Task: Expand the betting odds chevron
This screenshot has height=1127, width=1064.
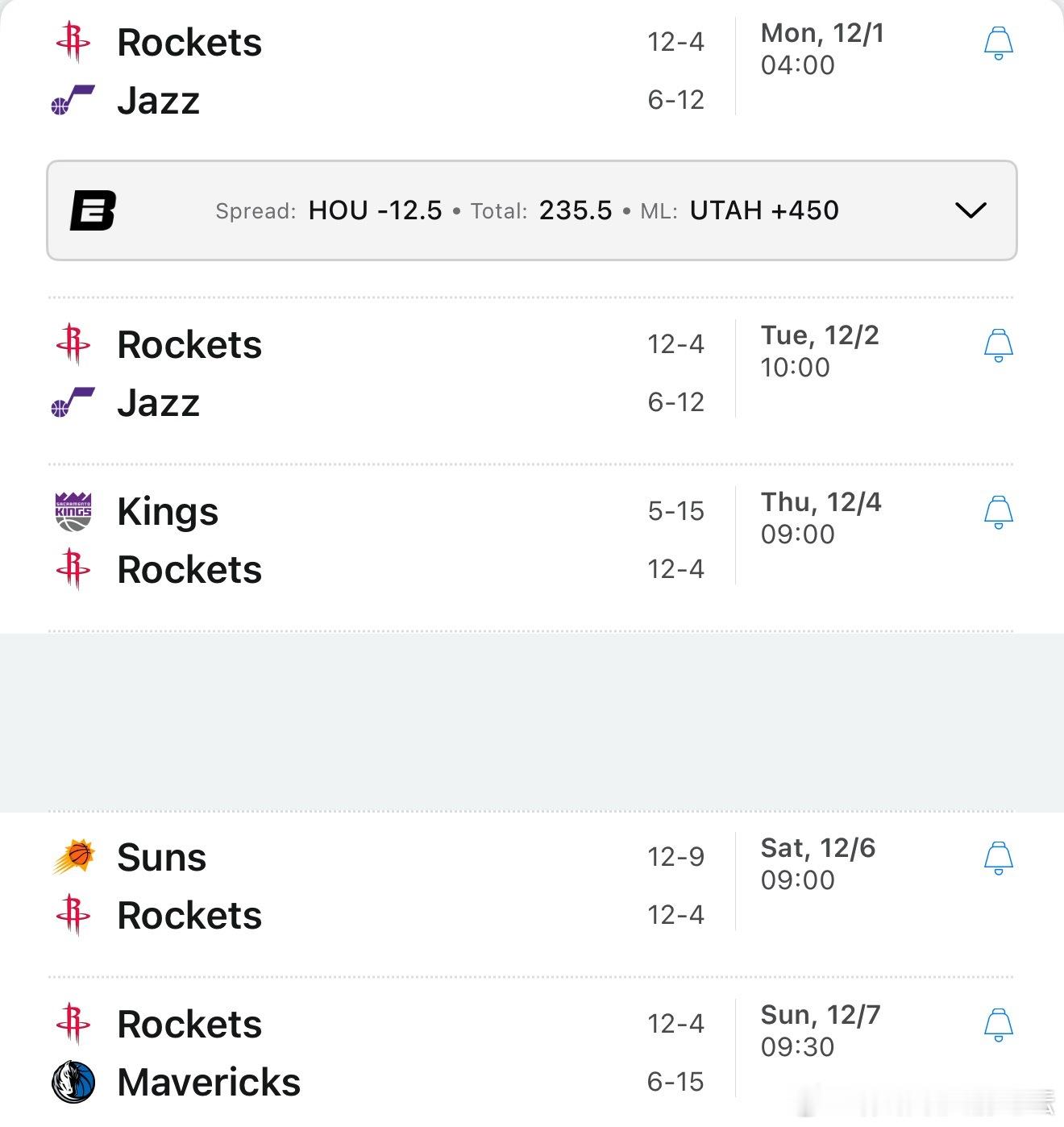Action: click(970, 210)
